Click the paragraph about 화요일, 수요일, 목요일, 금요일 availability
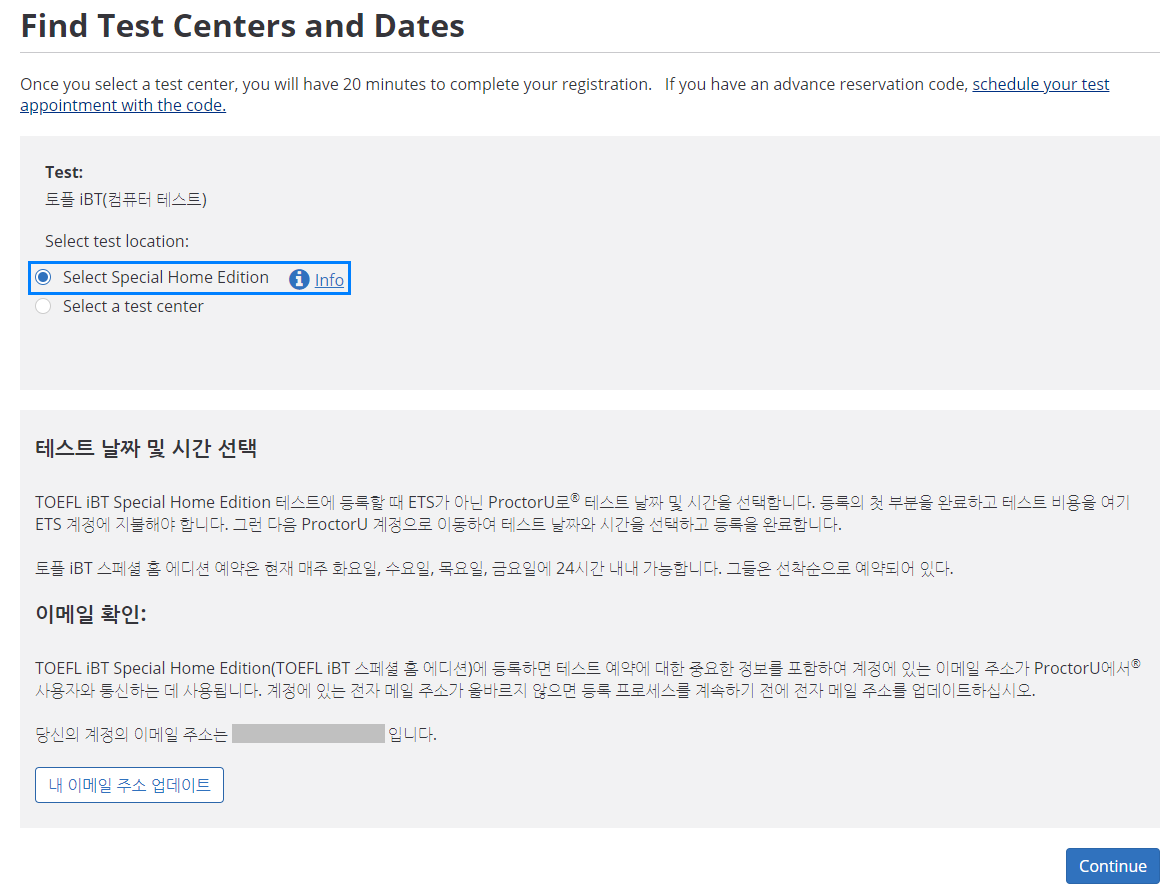This screenshot has height=889, width=1172. pos(494,568)
